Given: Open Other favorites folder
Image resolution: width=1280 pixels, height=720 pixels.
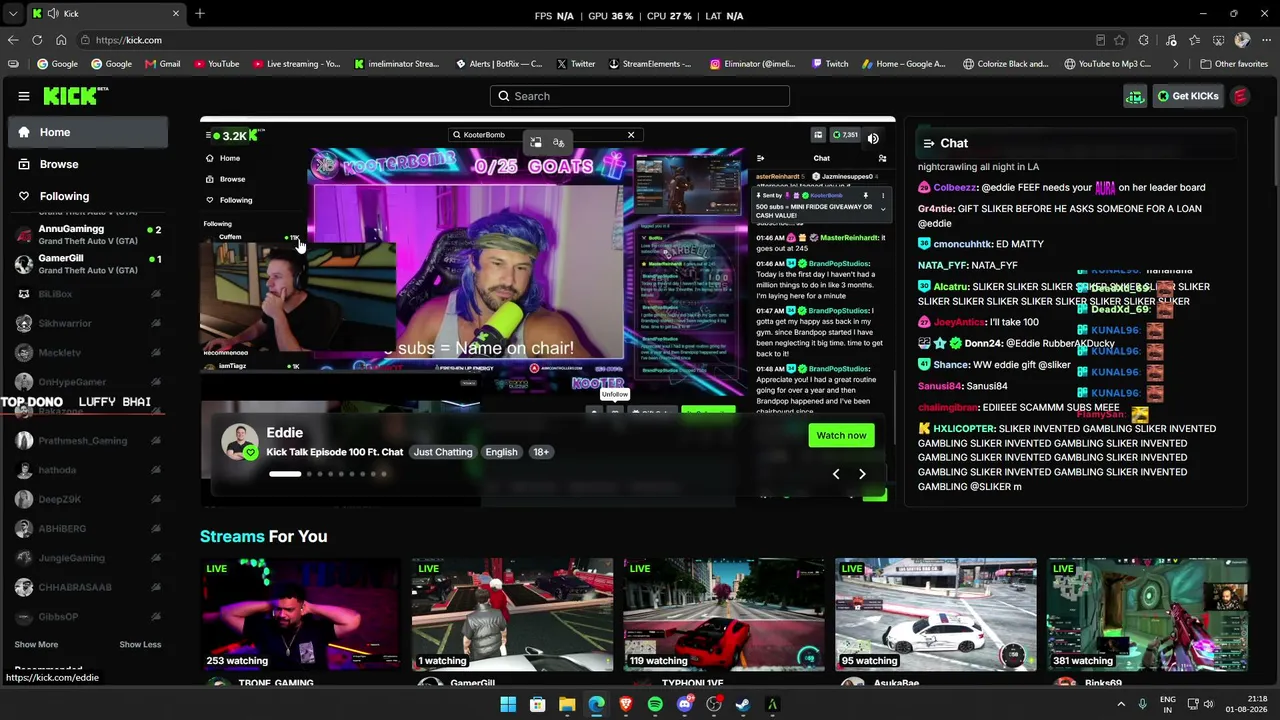Looking at the screenshot, I should point(1234,64).
